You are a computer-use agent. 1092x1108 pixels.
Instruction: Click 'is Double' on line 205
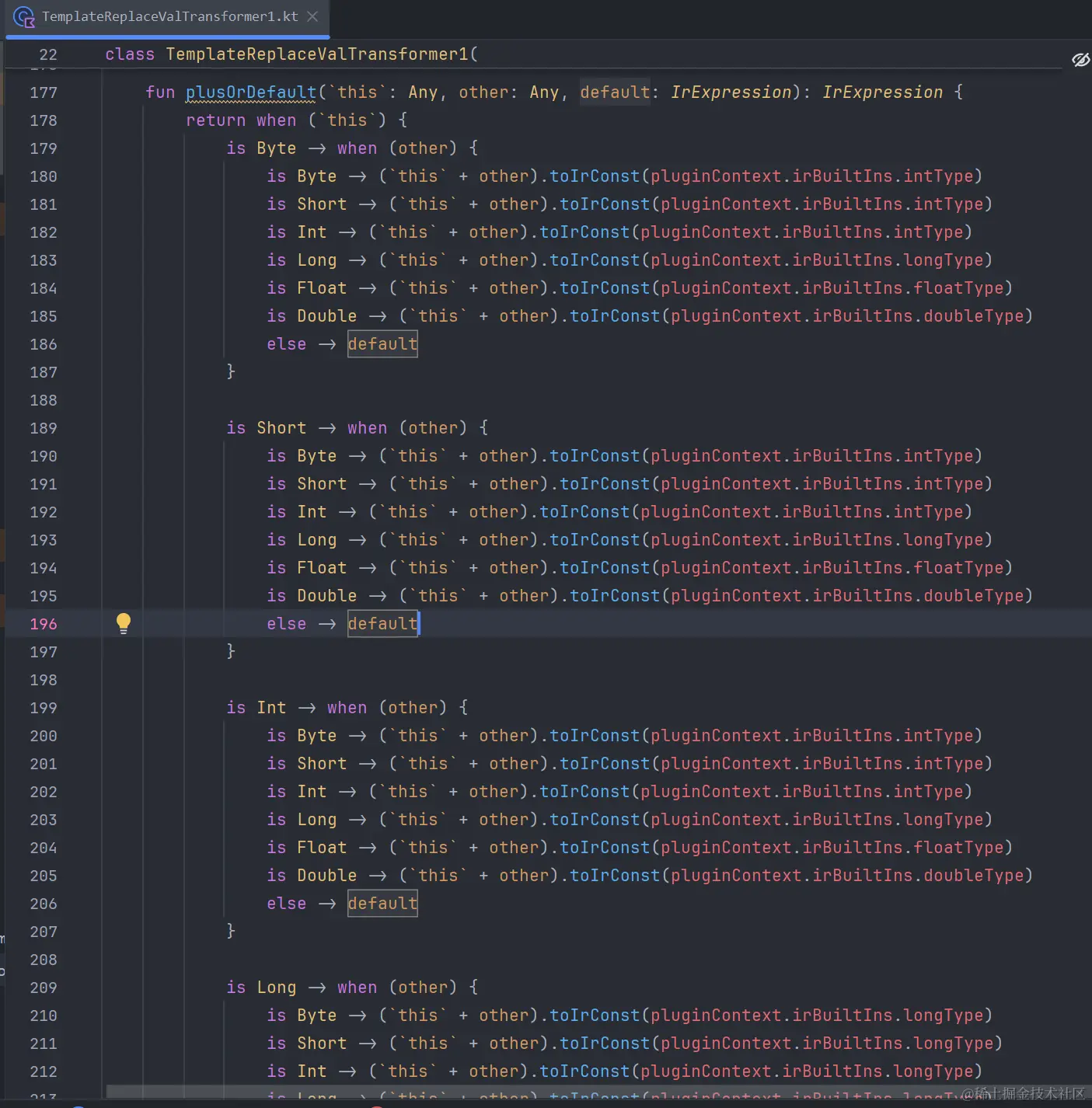coord(312,875)
